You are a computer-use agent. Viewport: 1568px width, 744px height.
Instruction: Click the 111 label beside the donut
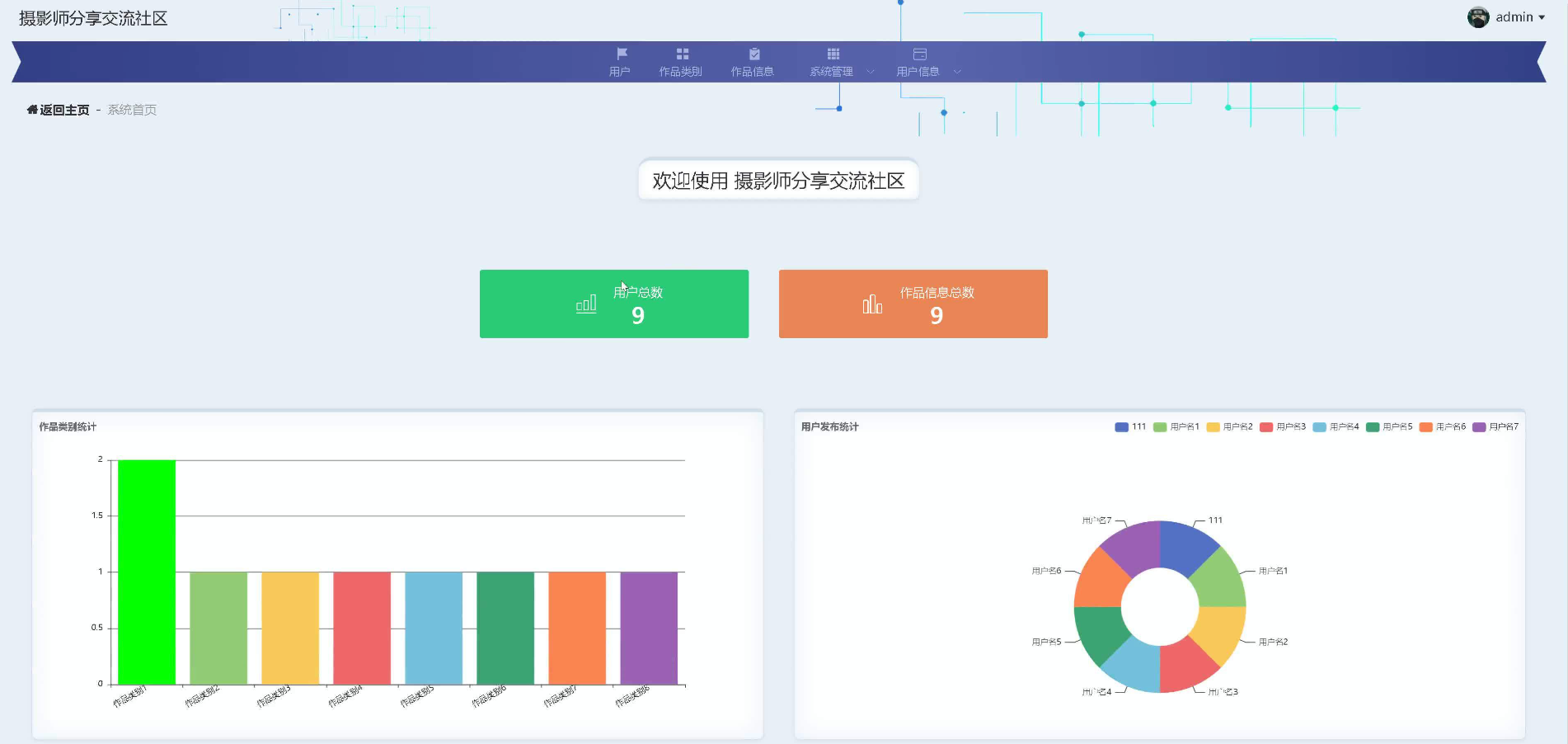click(x=1215, y=520)
